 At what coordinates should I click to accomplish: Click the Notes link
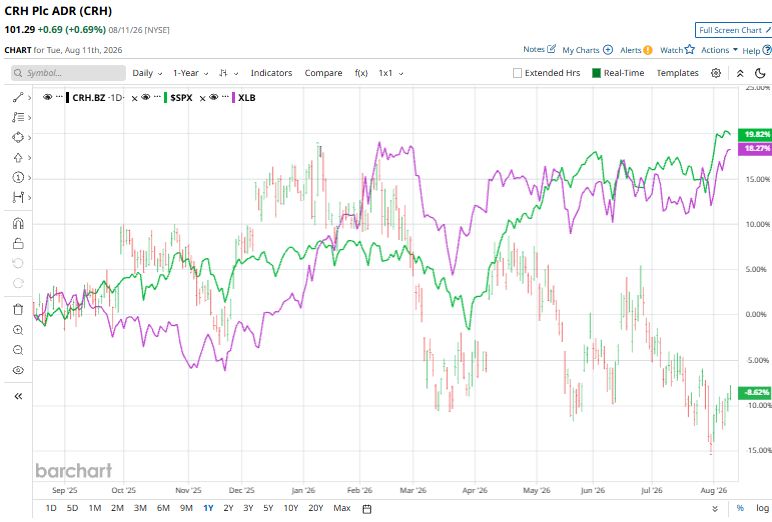(534, 49)
